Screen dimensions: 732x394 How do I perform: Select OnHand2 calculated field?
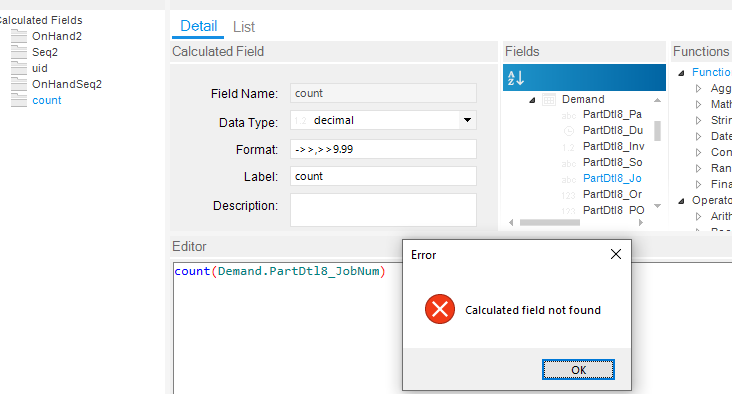56,36
